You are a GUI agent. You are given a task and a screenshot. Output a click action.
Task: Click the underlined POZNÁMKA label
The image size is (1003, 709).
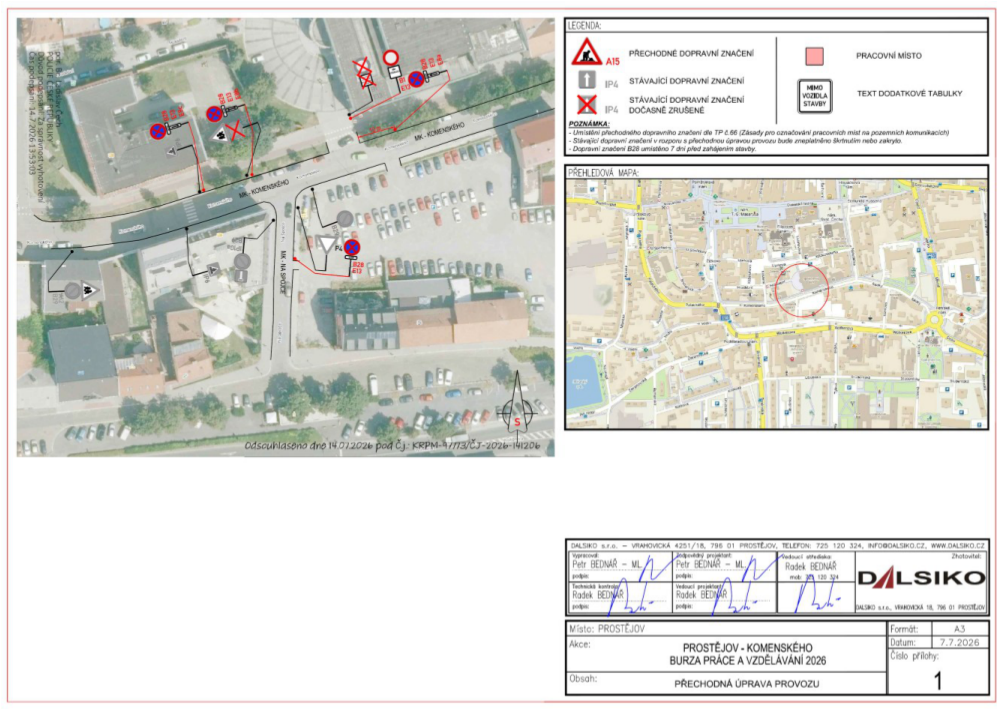pos(589,124)
